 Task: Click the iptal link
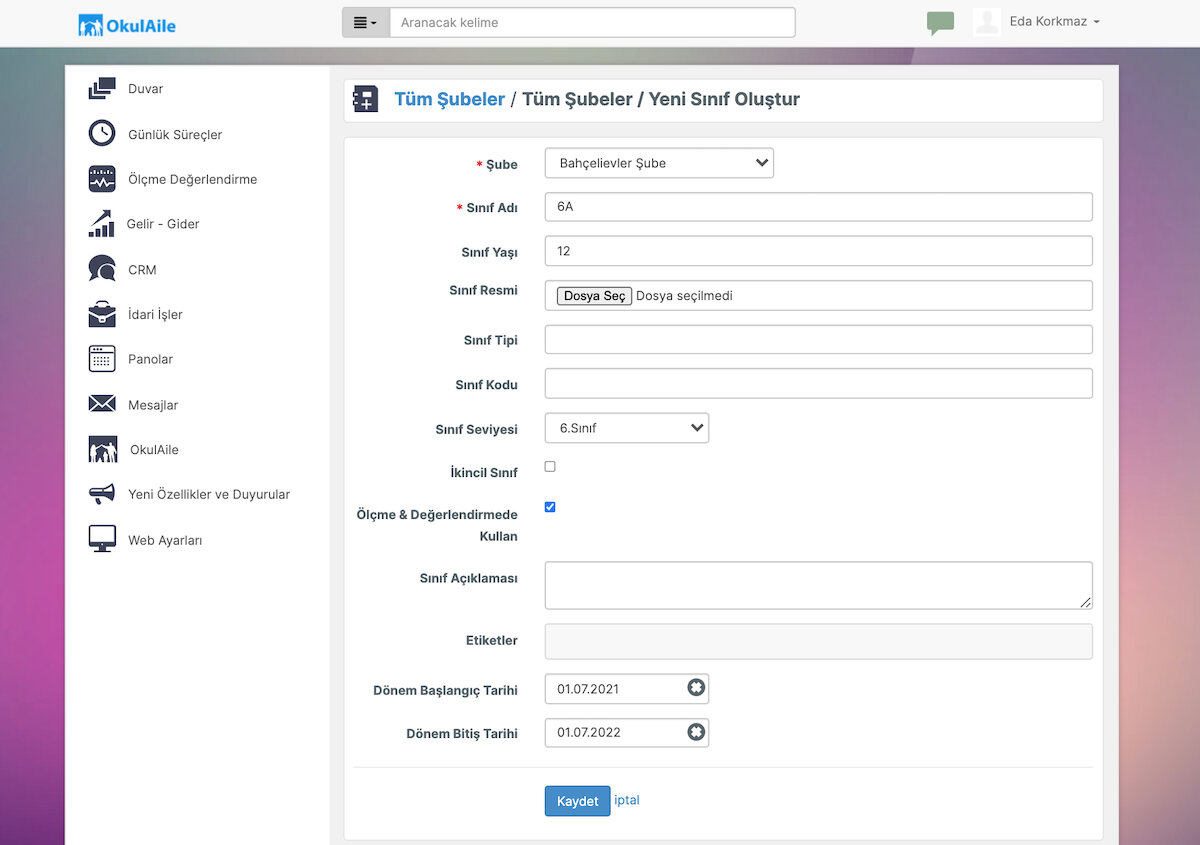pyautogui.click(x=627, y=800)
